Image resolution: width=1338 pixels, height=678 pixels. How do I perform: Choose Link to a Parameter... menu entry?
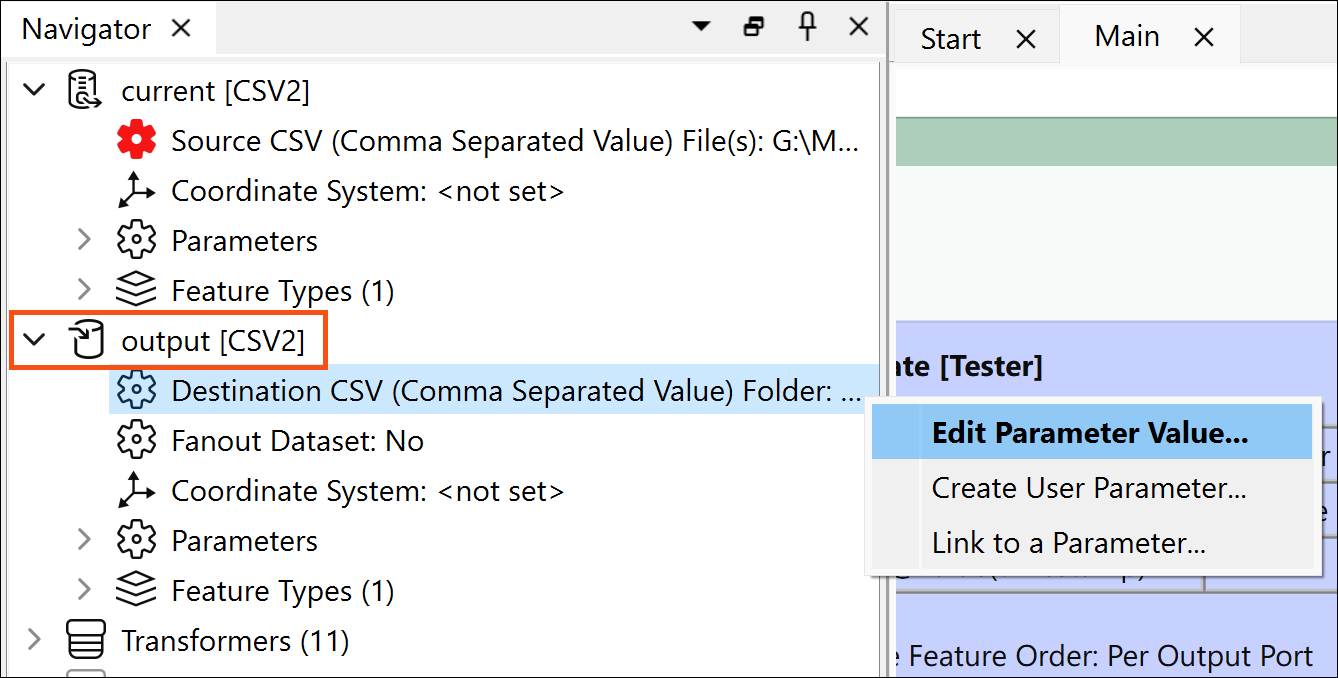(x=1091, y=543)
